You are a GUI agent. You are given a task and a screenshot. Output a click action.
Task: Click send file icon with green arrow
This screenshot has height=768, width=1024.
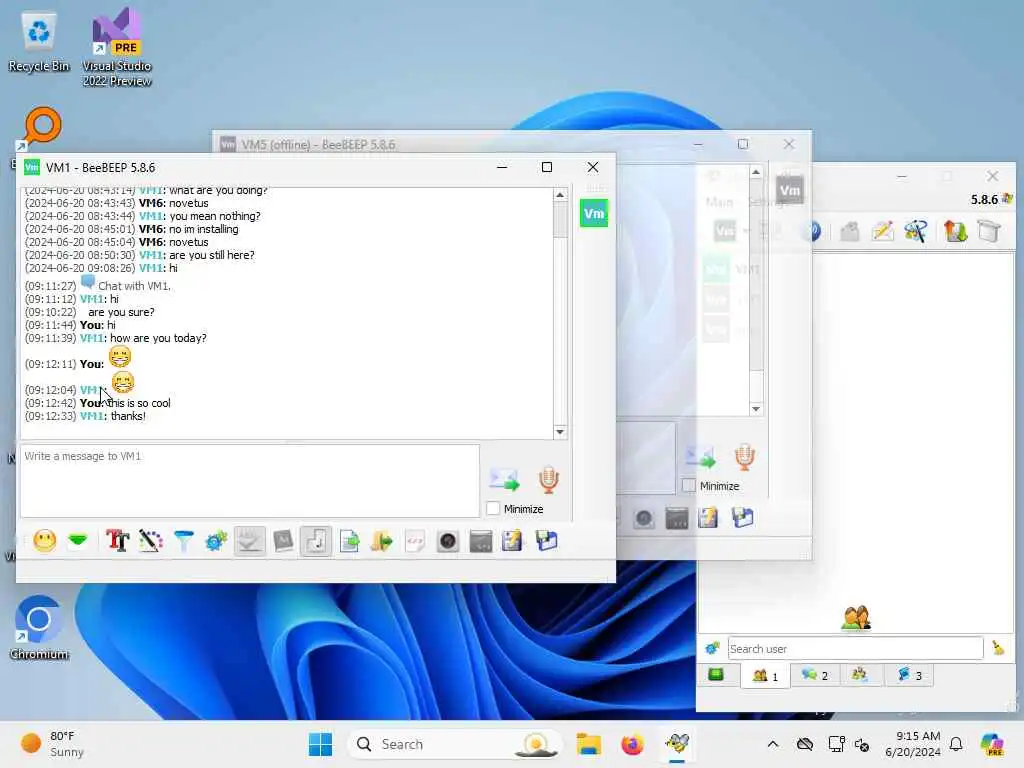click(x=349, y=541)
